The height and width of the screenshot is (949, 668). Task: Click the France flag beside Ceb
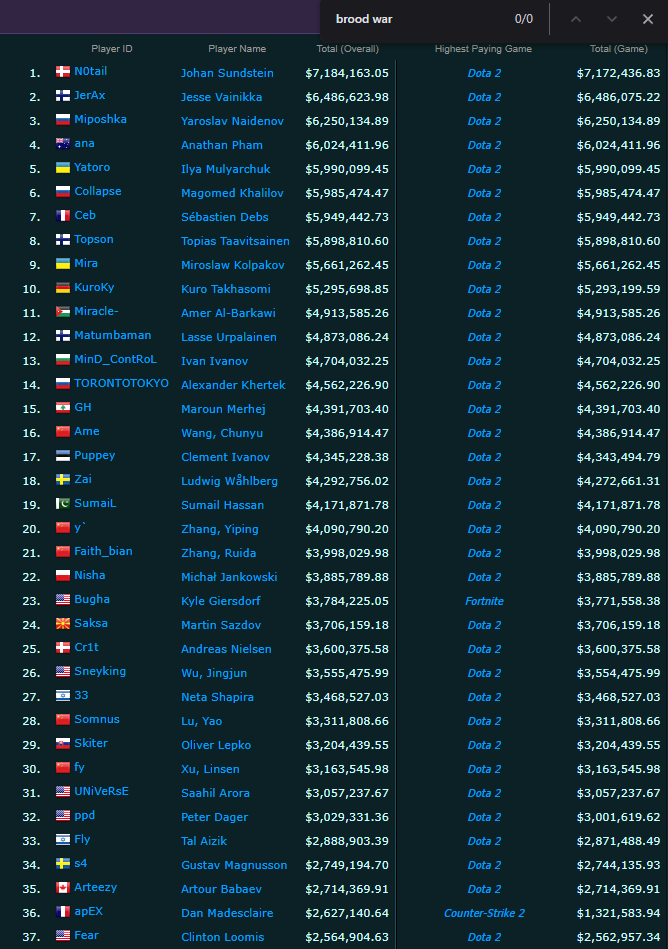point(63,215)
